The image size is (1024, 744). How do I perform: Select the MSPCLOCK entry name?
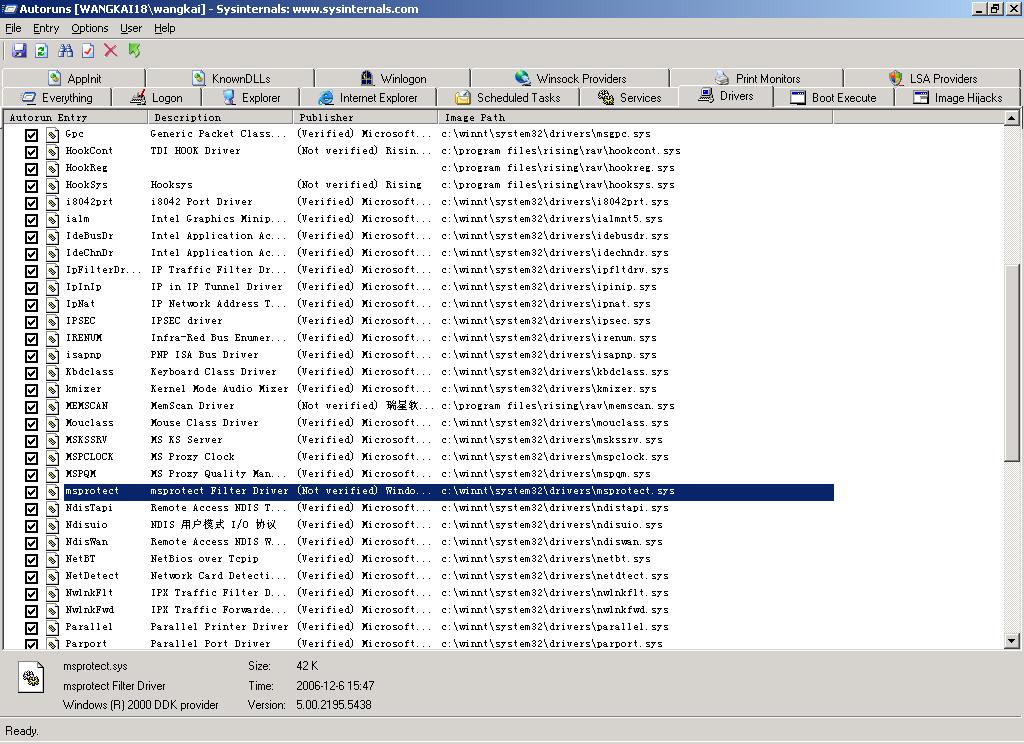coord(89,457)
